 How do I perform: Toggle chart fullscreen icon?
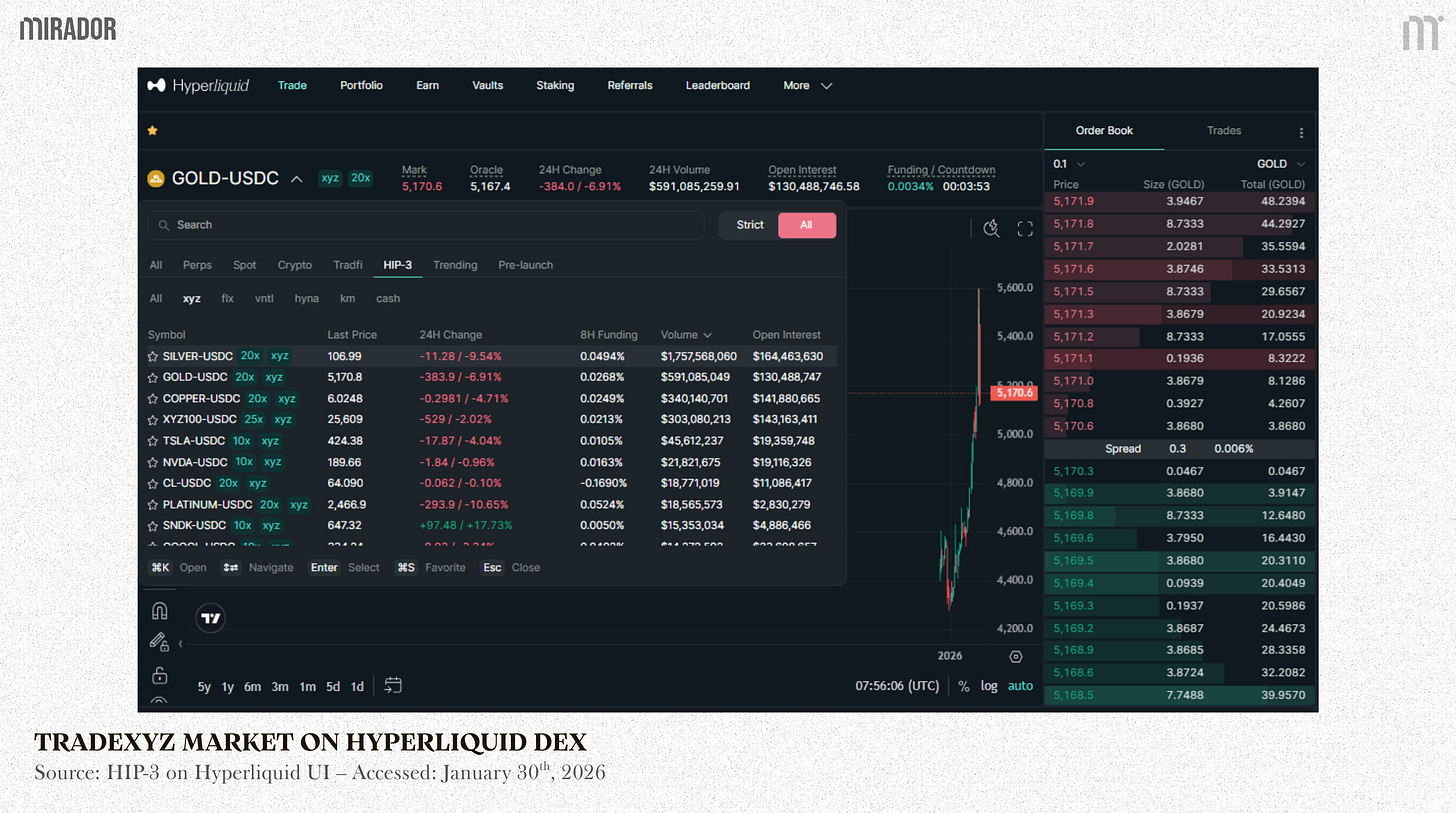(x=1025, y=229)
